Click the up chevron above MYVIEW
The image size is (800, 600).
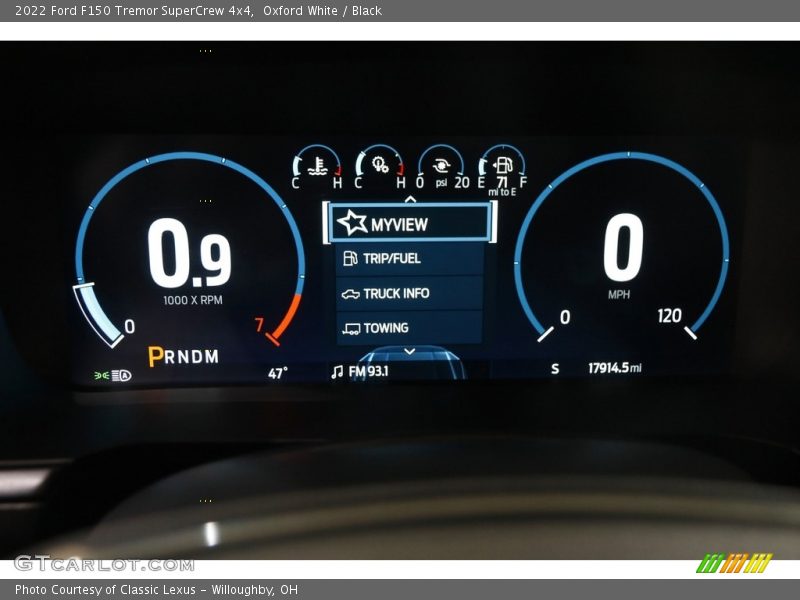coord(410,199)
